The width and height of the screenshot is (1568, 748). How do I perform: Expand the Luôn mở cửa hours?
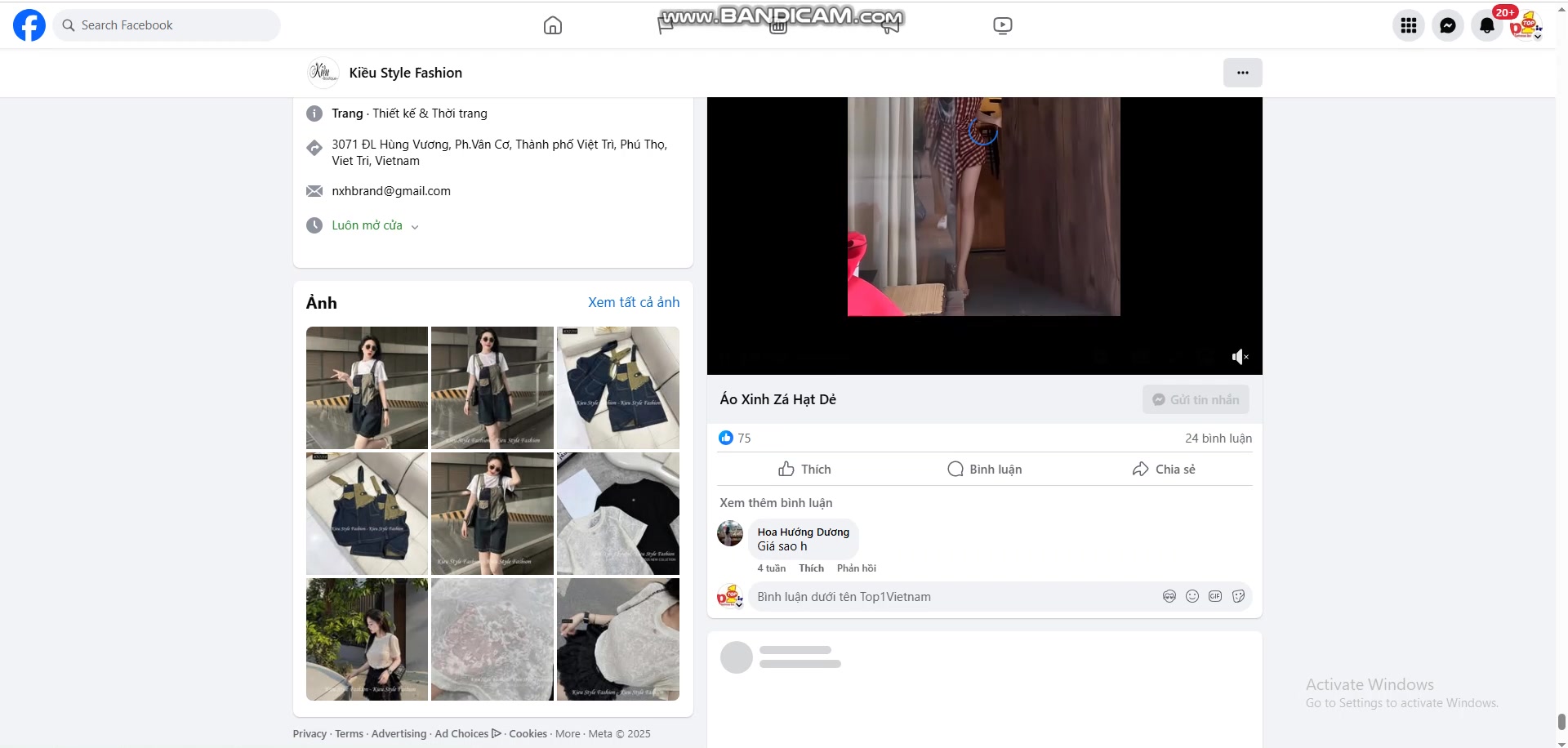click(375, 225)
